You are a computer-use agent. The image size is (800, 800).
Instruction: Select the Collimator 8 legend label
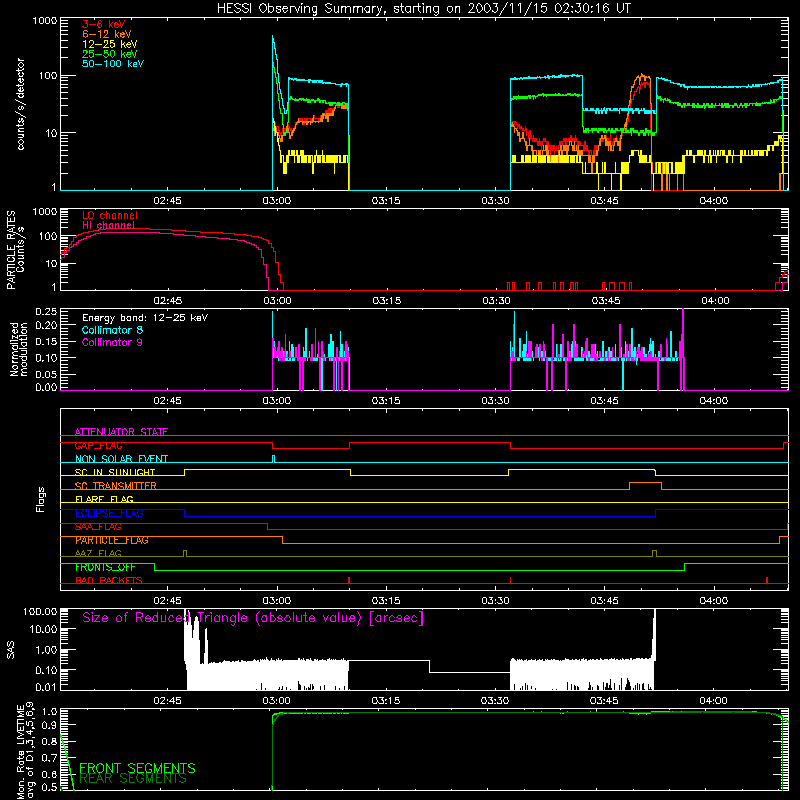(112, 330)
